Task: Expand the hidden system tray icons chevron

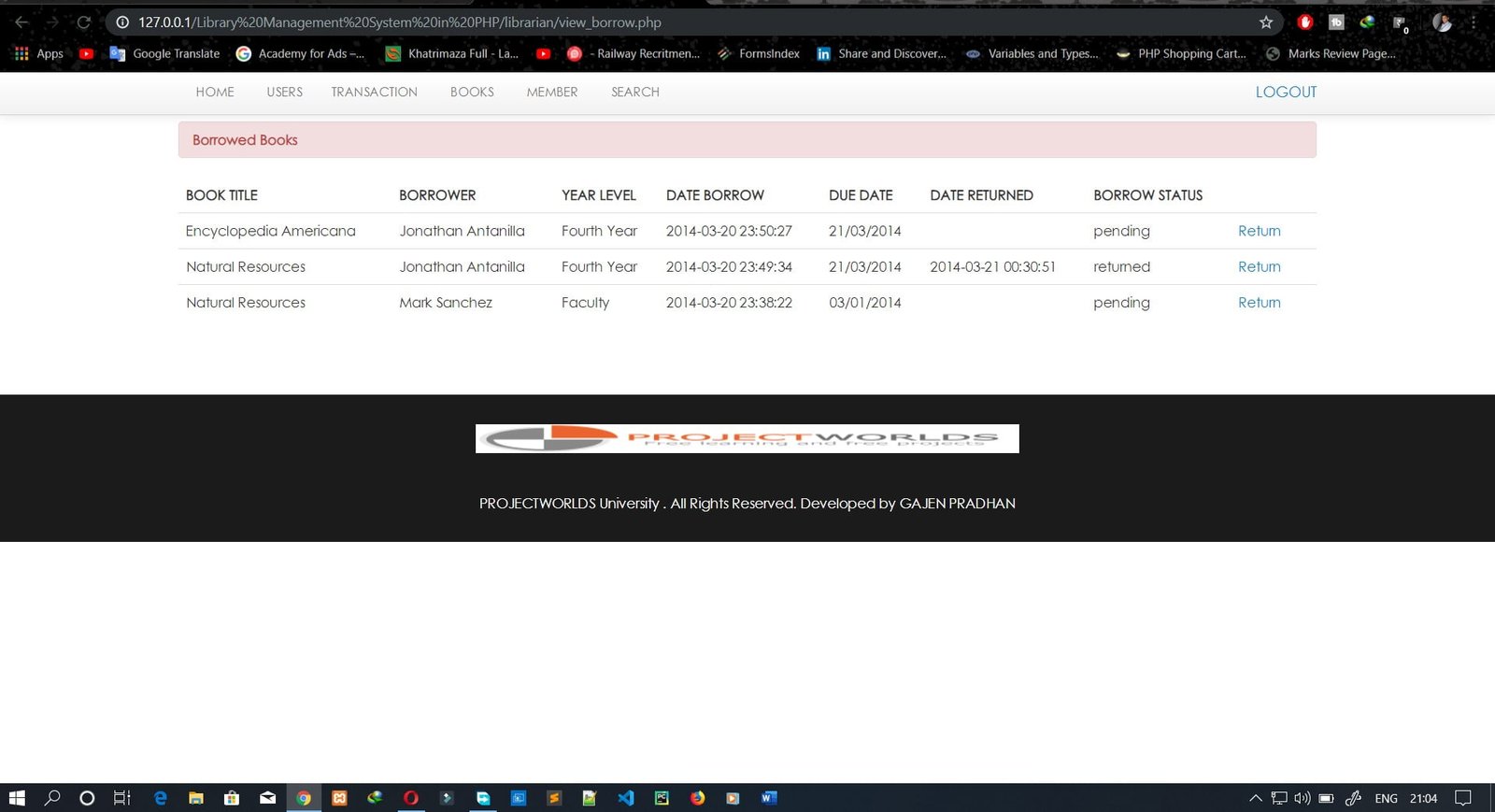Action: coord(1255,798)
